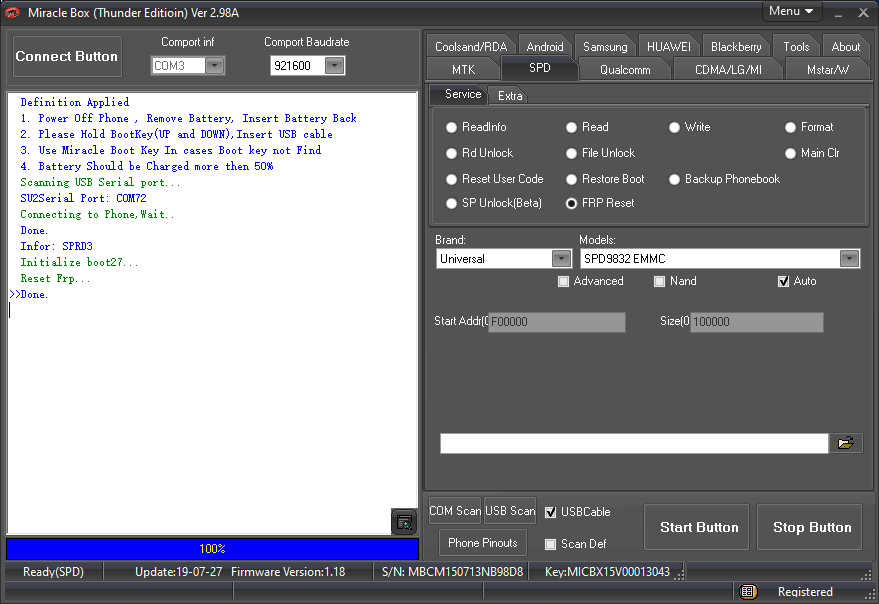Open the About tab
Screen dimensions: 879x604
pos(845,47)
